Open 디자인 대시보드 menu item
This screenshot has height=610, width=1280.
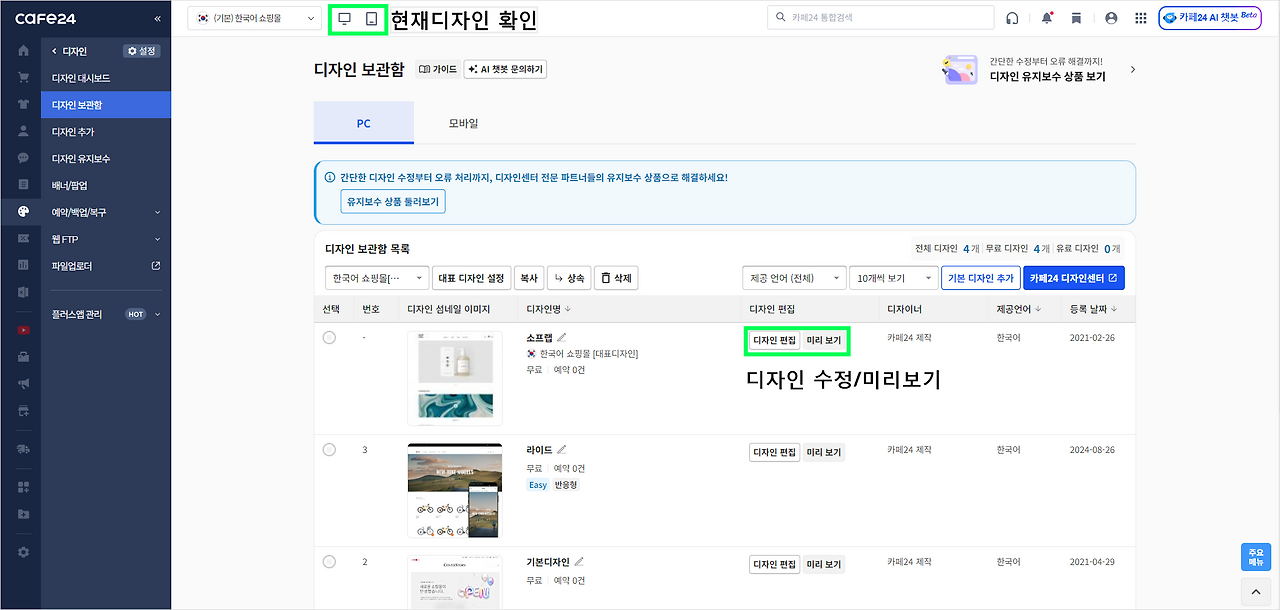[106, 78]
